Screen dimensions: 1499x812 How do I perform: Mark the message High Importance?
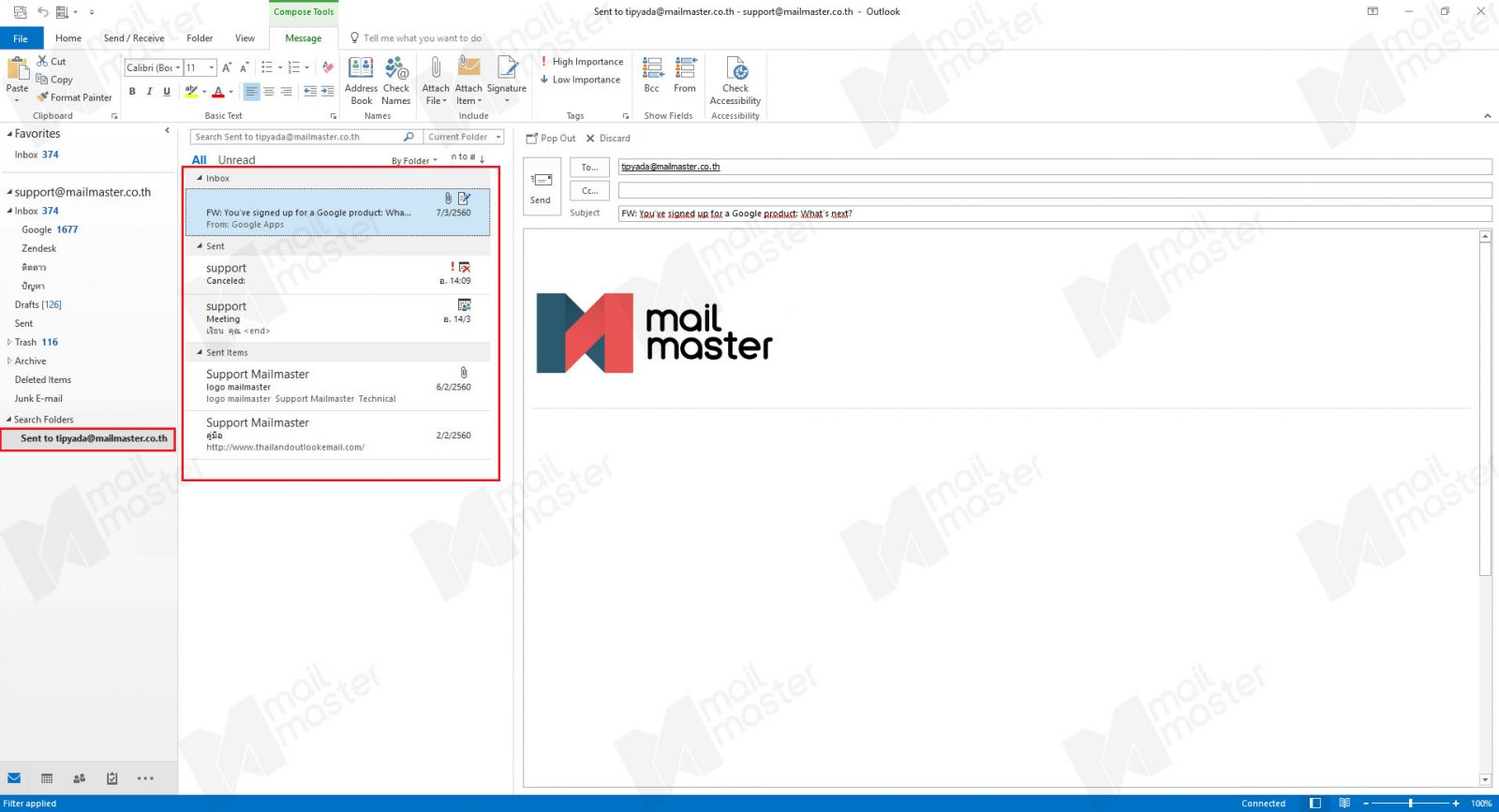coord(581,62)
